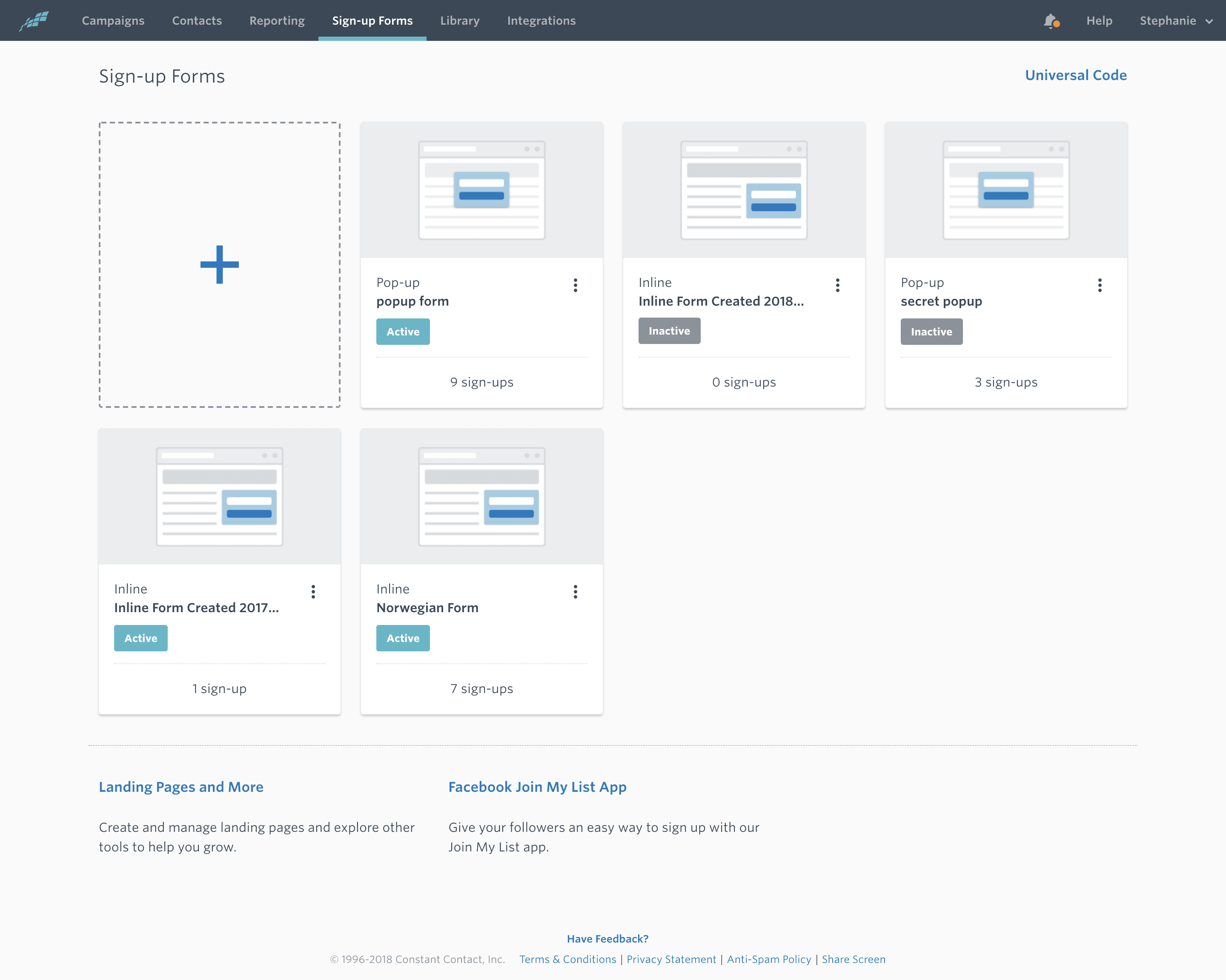Open the options menu for secret popup

[x=1100, y=286]
